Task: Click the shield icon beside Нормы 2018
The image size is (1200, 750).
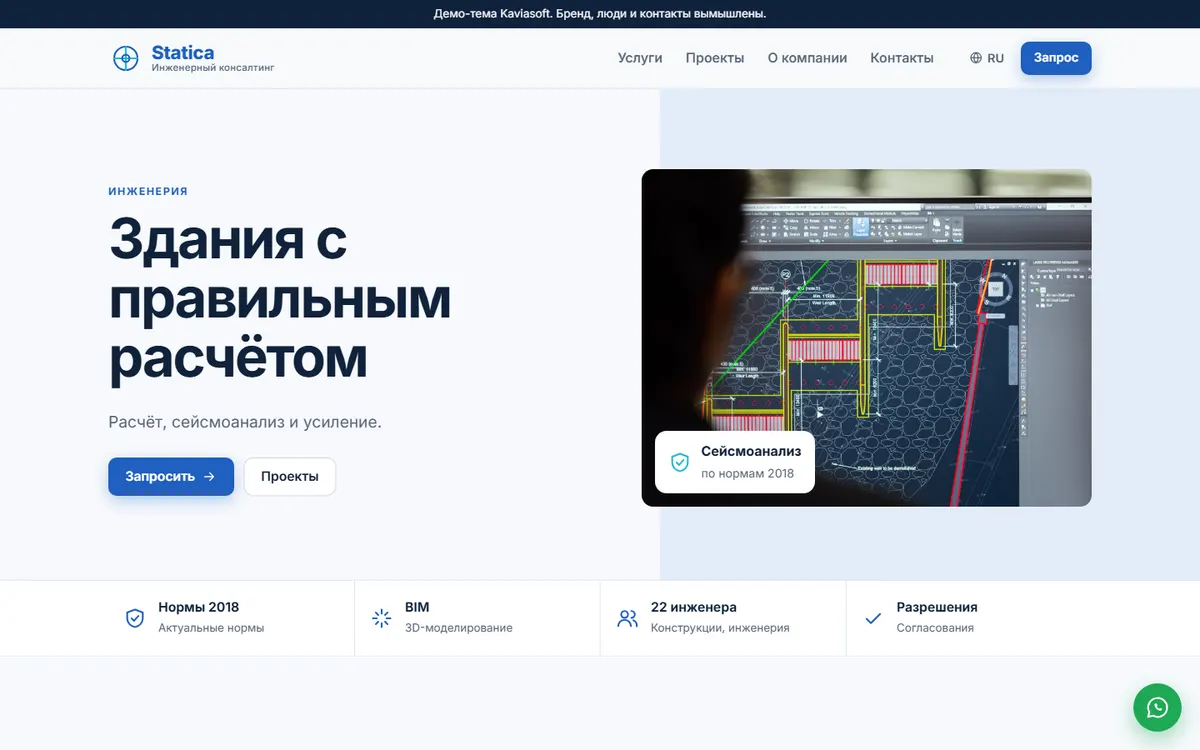Action: coord(135,618)
